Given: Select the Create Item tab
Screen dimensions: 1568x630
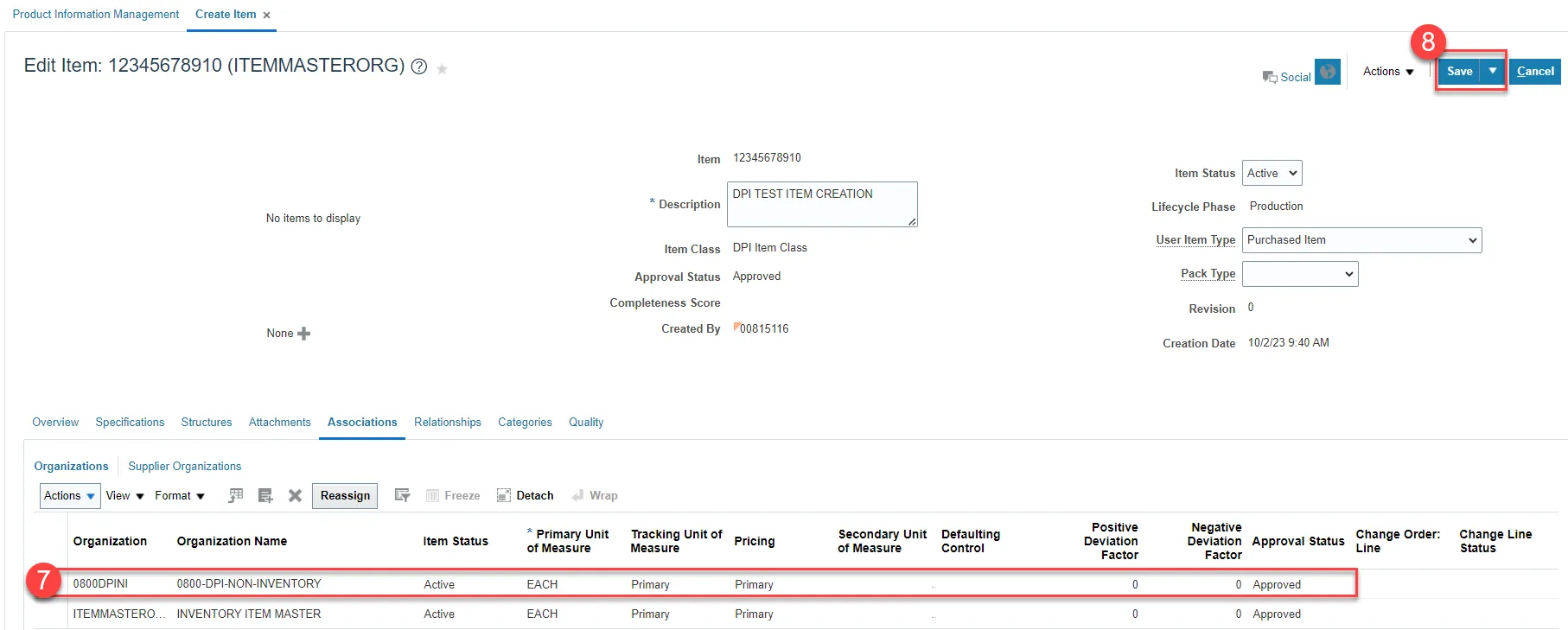Looking at the screenshot, I should [x=226, y=15].
